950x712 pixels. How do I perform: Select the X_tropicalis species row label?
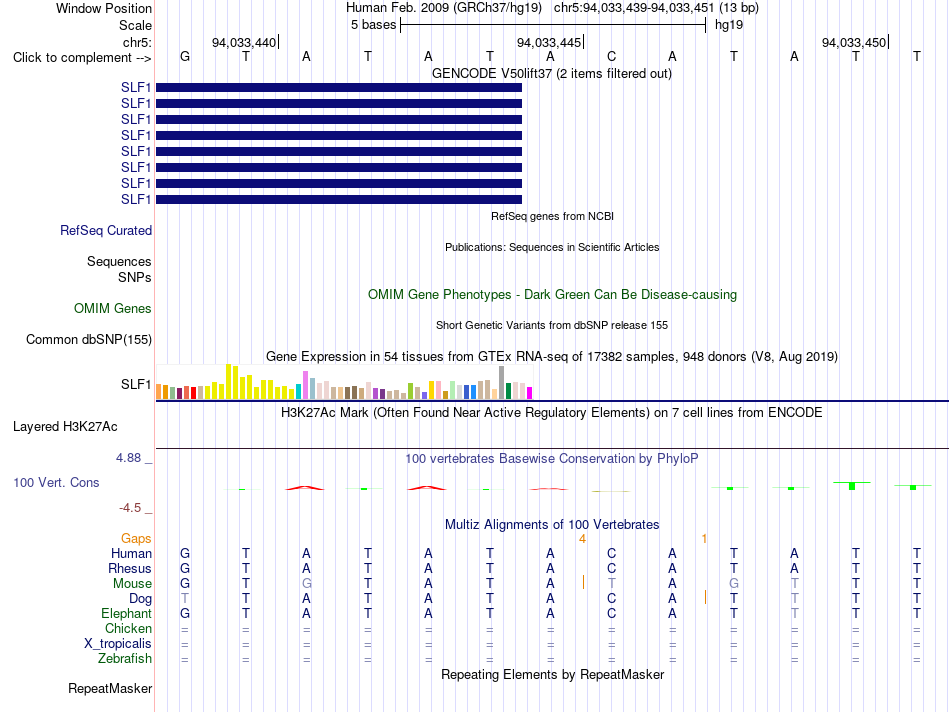click(118, 644)
